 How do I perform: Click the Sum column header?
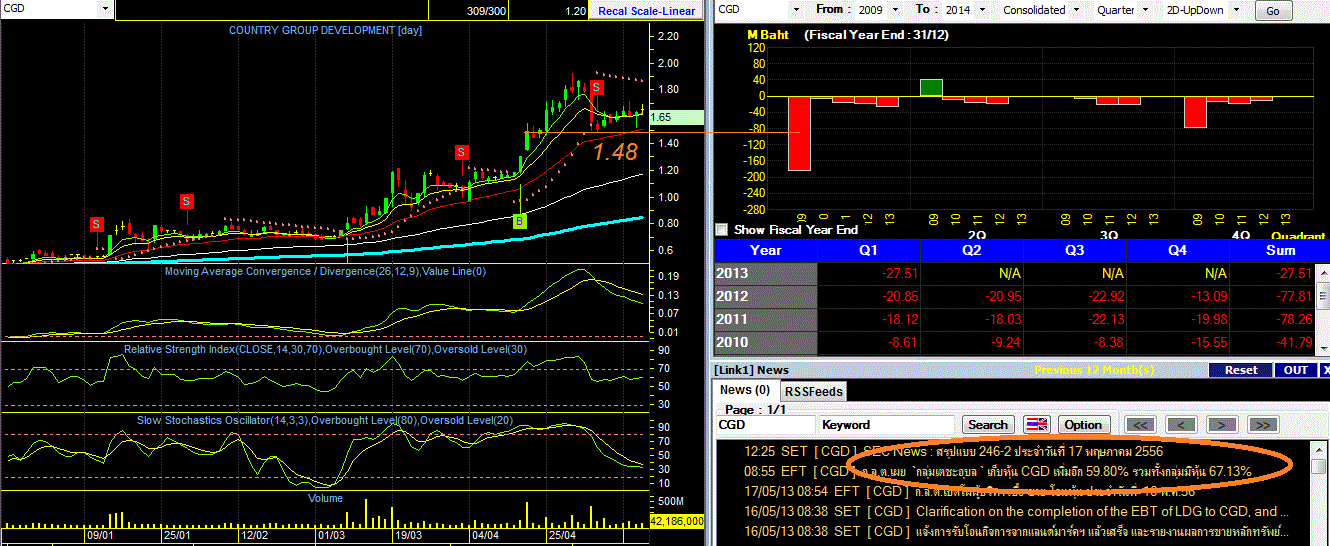click(1281, 250)
